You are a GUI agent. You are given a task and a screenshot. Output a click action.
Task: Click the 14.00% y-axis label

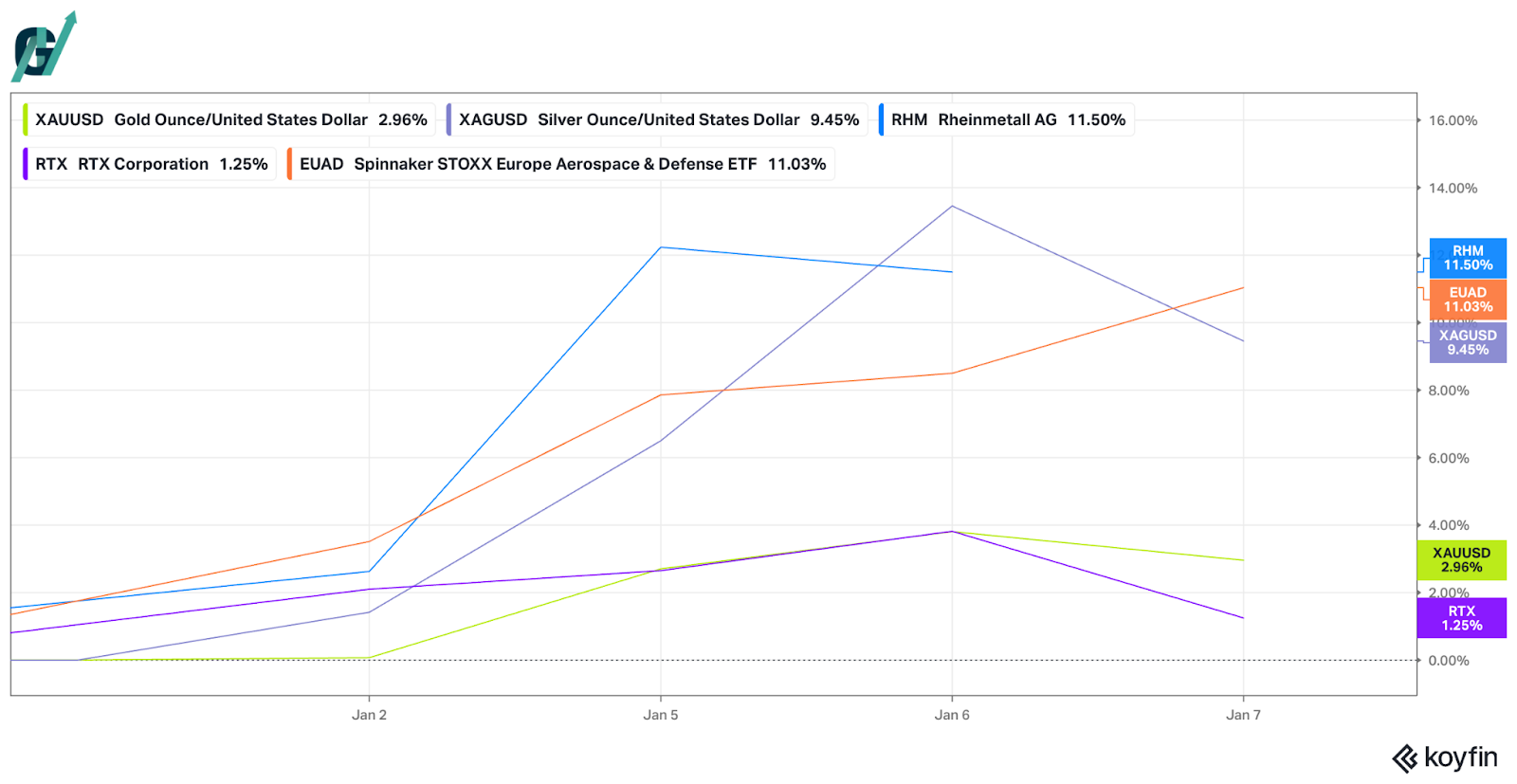pyautogui.click(x=1453, y=188)
